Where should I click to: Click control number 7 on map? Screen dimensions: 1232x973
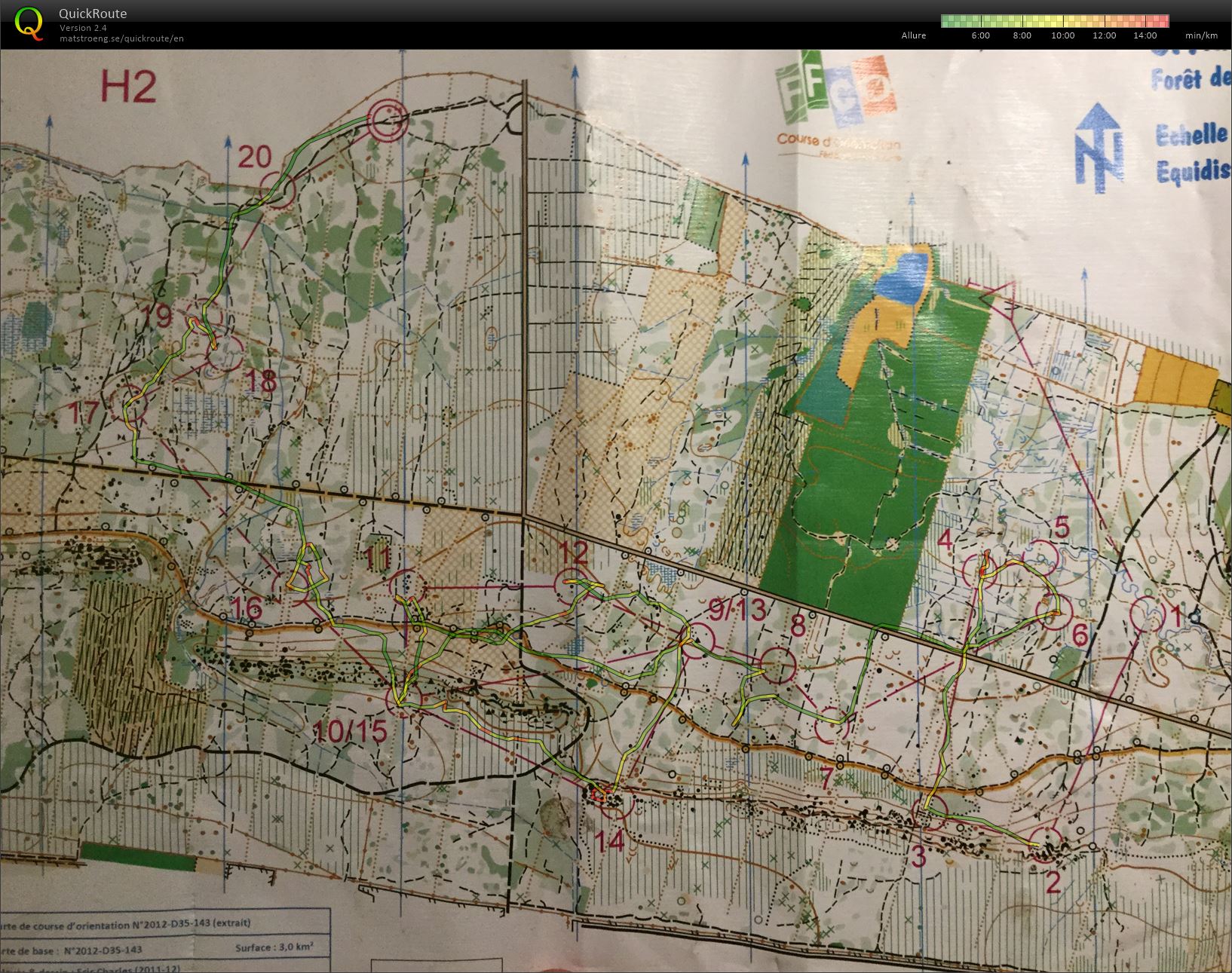(826, 779)
